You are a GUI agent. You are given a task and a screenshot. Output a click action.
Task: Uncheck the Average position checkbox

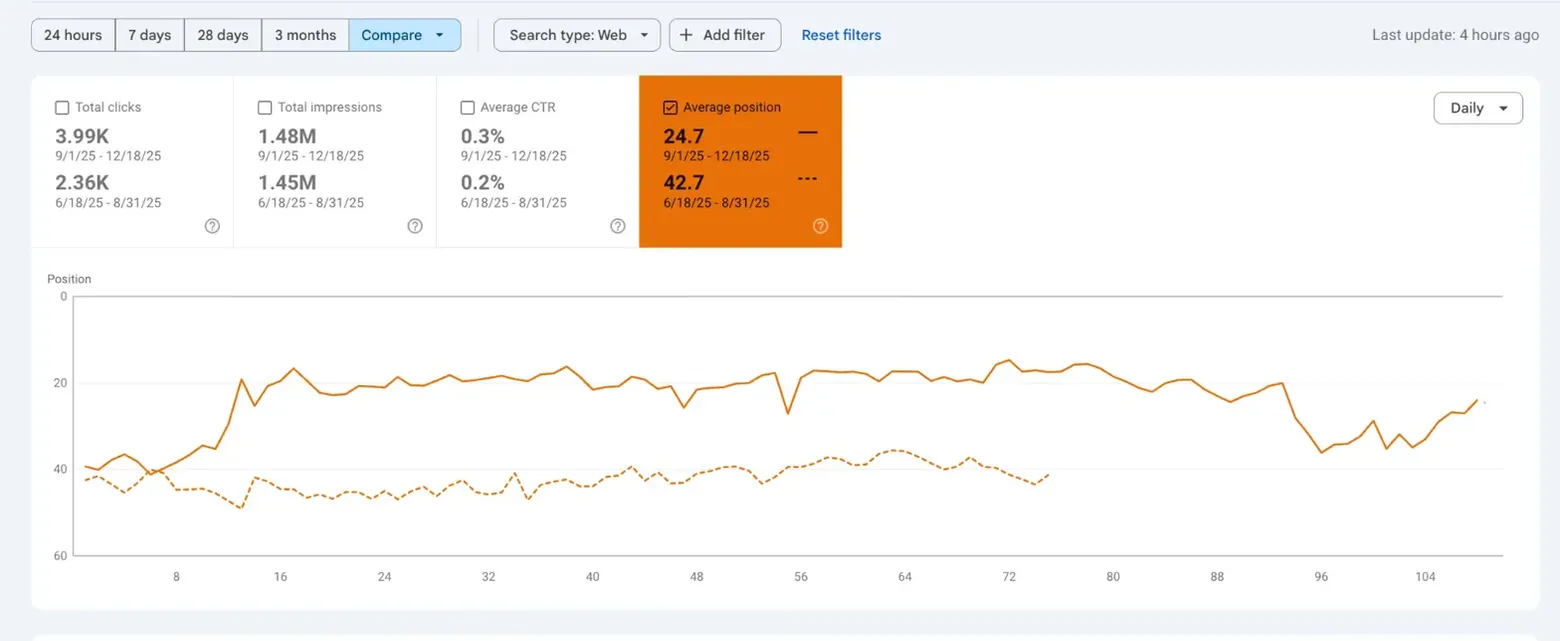(670, 107)
